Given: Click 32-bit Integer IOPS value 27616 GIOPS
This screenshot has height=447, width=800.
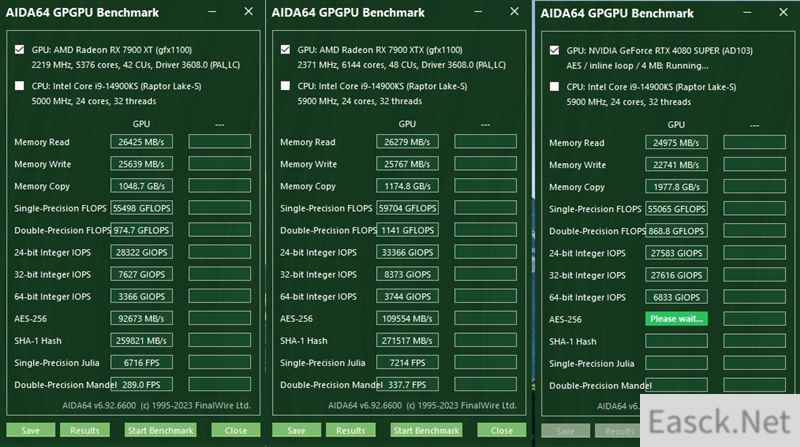Looking at the screenshot, I should tap(676, 275).
